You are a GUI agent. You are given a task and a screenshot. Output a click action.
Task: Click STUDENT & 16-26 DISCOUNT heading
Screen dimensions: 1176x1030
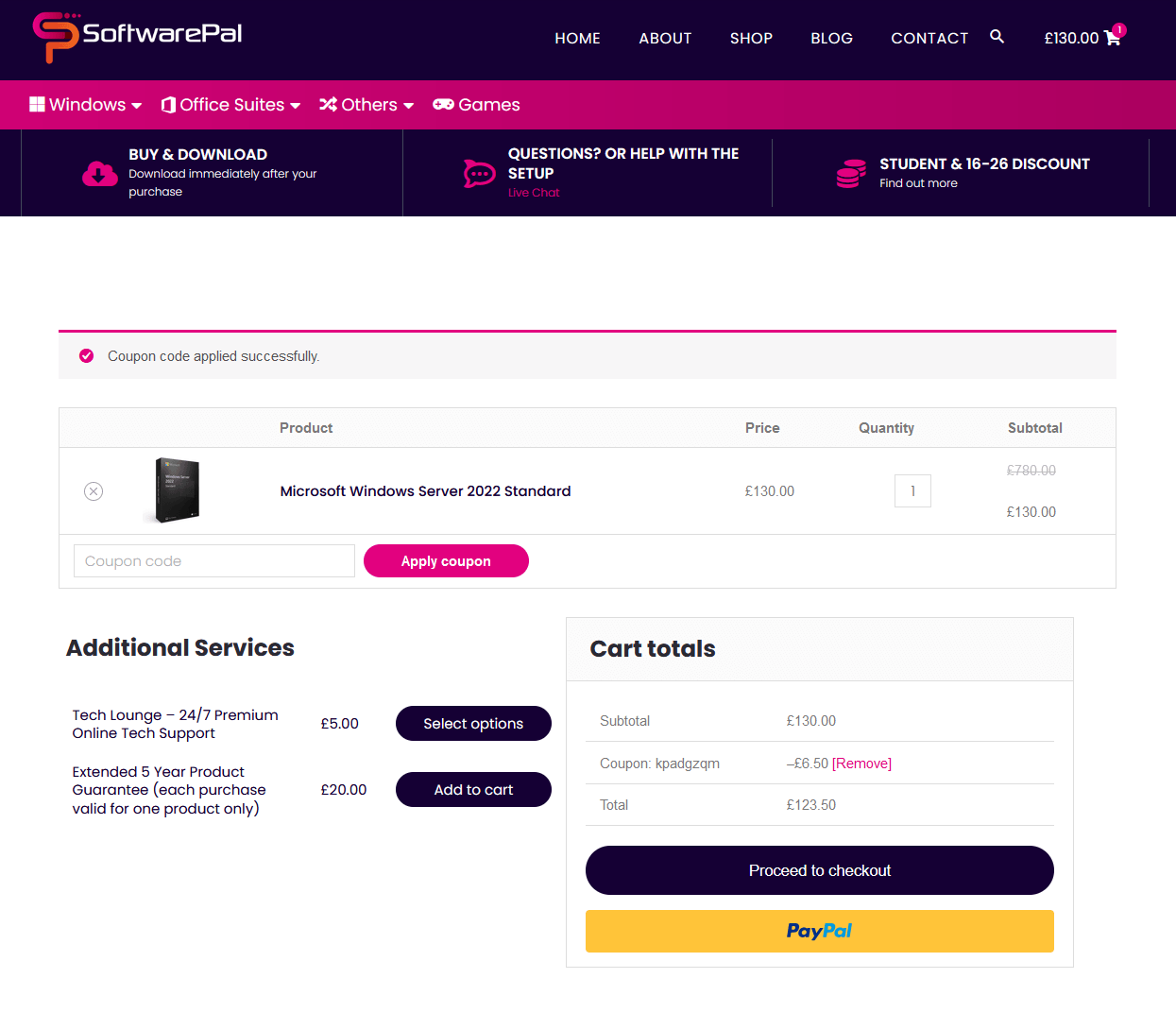coord(984,163)
